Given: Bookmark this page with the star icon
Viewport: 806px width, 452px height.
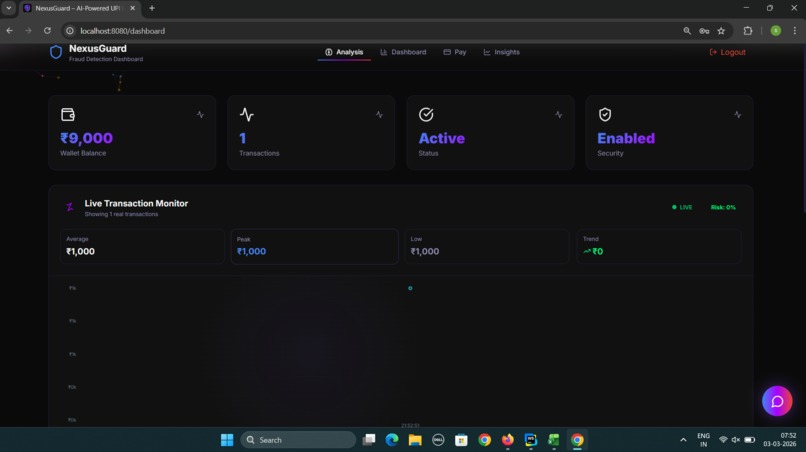Looking at the screenshot, I should [721, 31].
